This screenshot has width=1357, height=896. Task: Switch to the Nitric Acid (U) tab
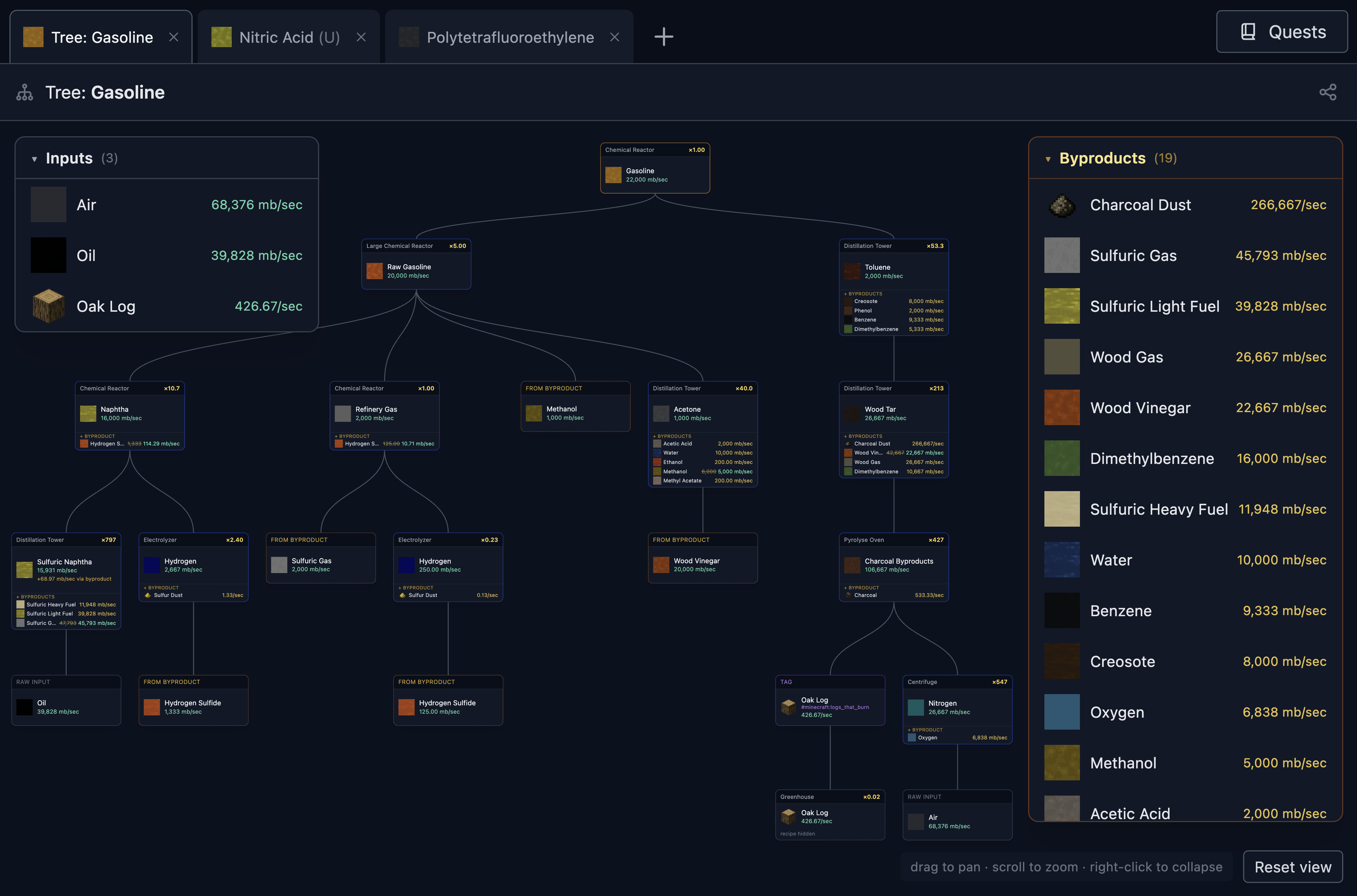tap(289, 37)
